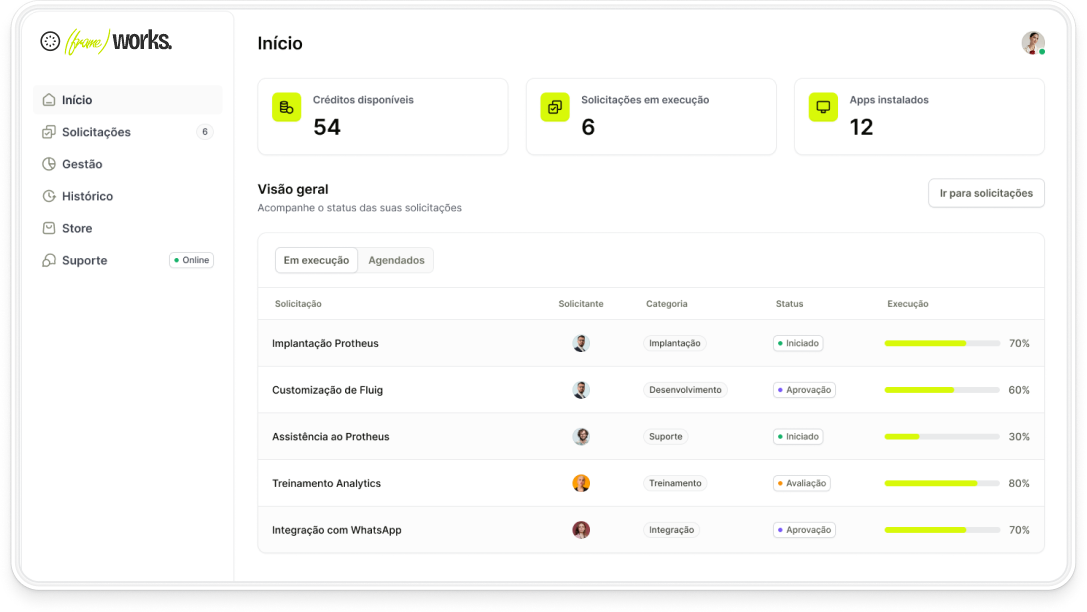Click the Apps instalados monitor icon
The image size is (1087, 612).
[x=823, y=108]
